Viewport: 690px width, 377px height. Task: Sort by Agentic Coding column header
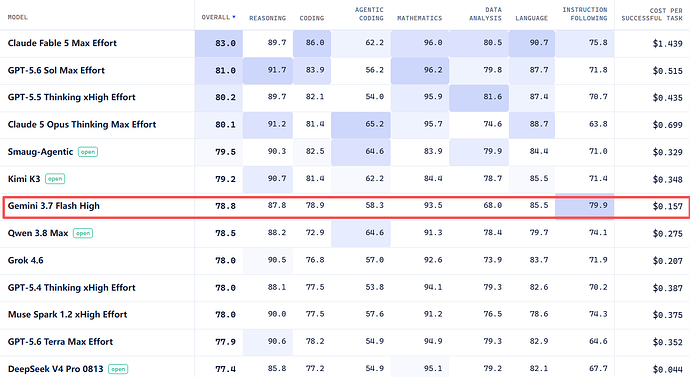(369, 14)
